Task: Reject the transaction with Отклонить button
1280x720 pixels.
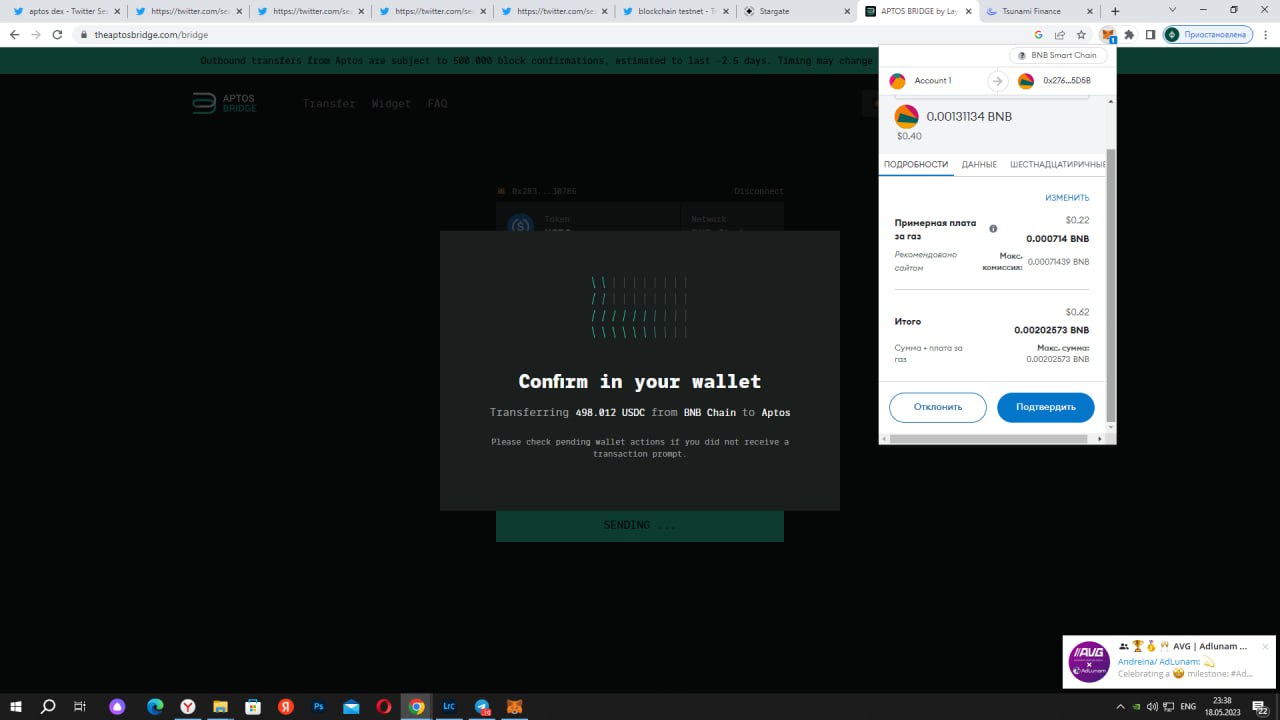Action: point(938,407)
